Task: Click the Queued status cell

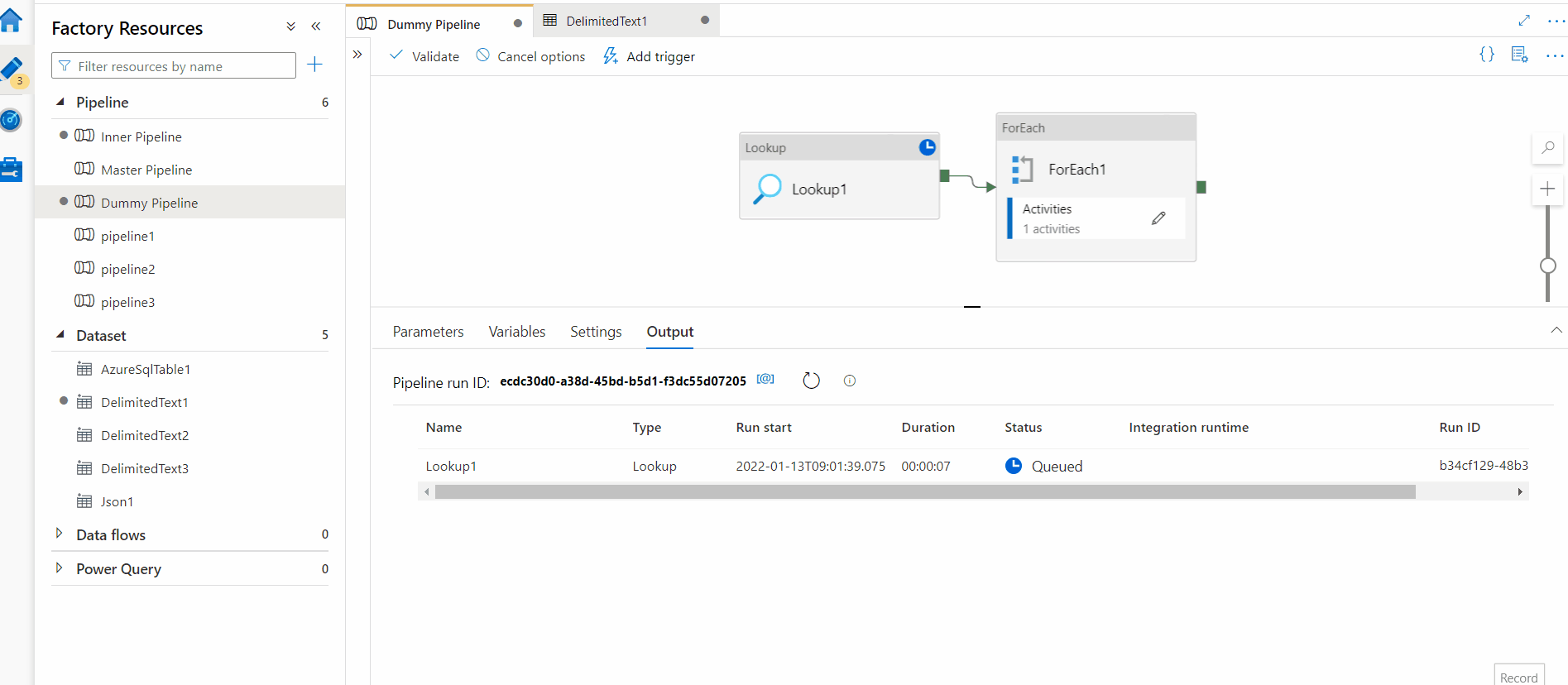Action: coord(1044,466)
